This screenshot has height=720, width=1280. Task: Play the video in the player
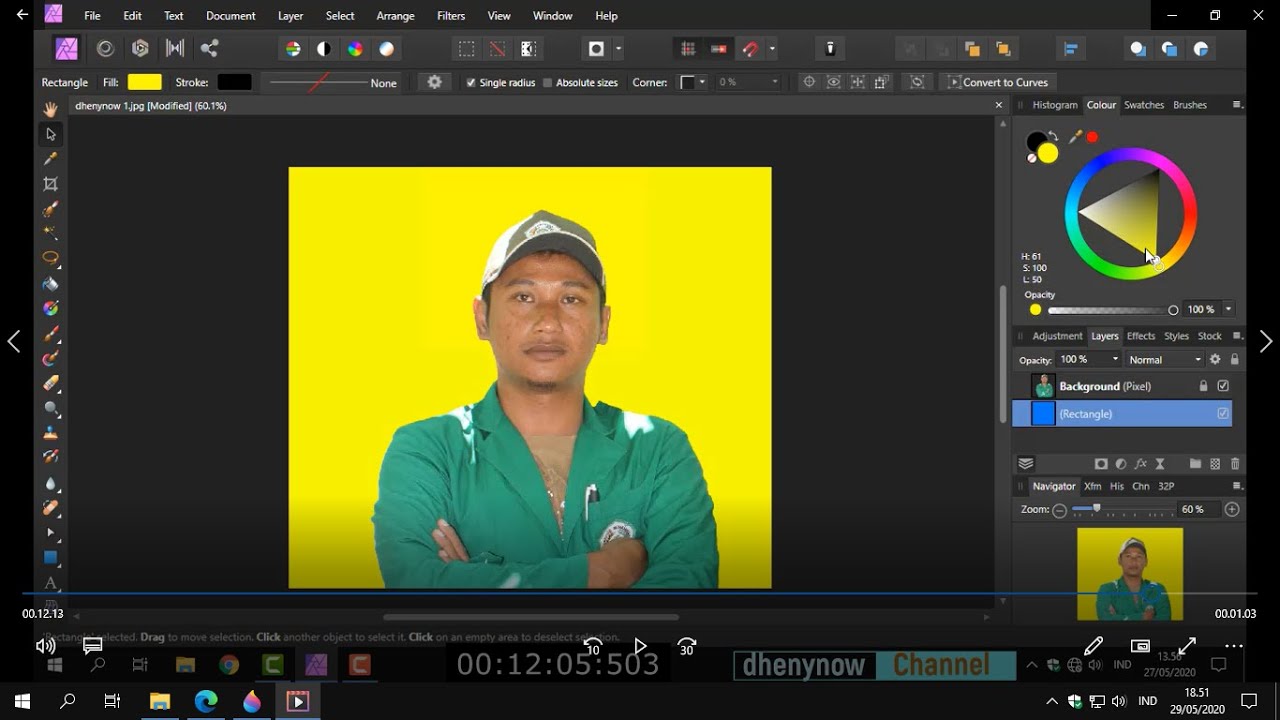pyautogui.click(x=640, y=646)
